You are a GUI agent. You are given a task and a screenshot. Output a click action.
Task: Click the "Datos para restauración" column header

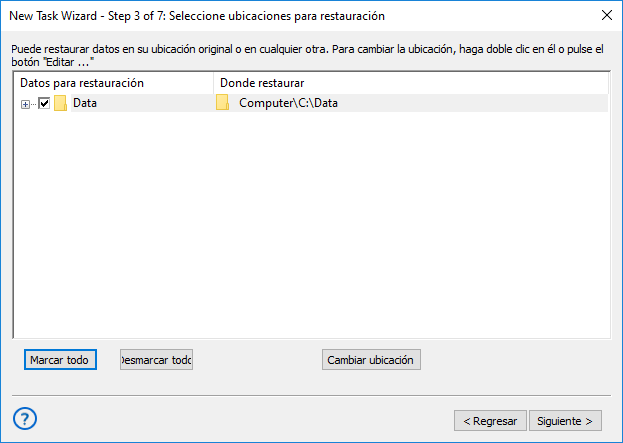tap(82, 82)
